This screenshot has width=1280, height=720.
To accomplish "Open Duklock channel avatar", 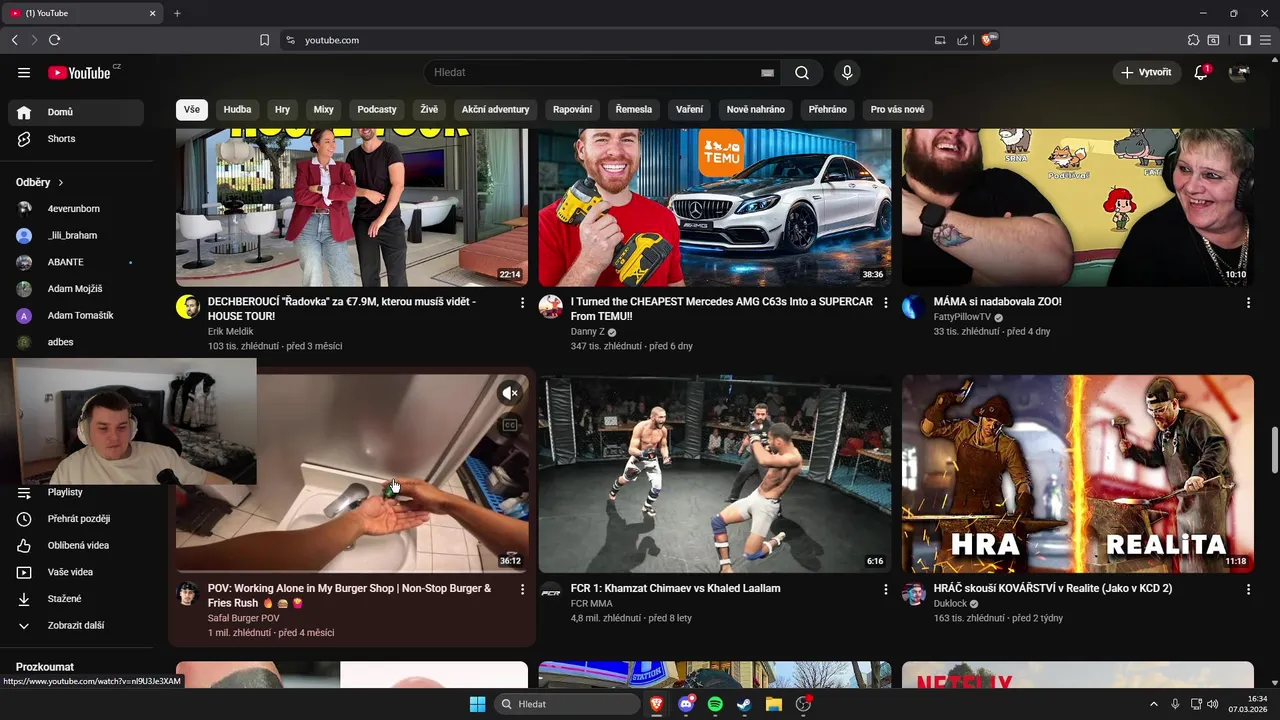I will 914,594.
